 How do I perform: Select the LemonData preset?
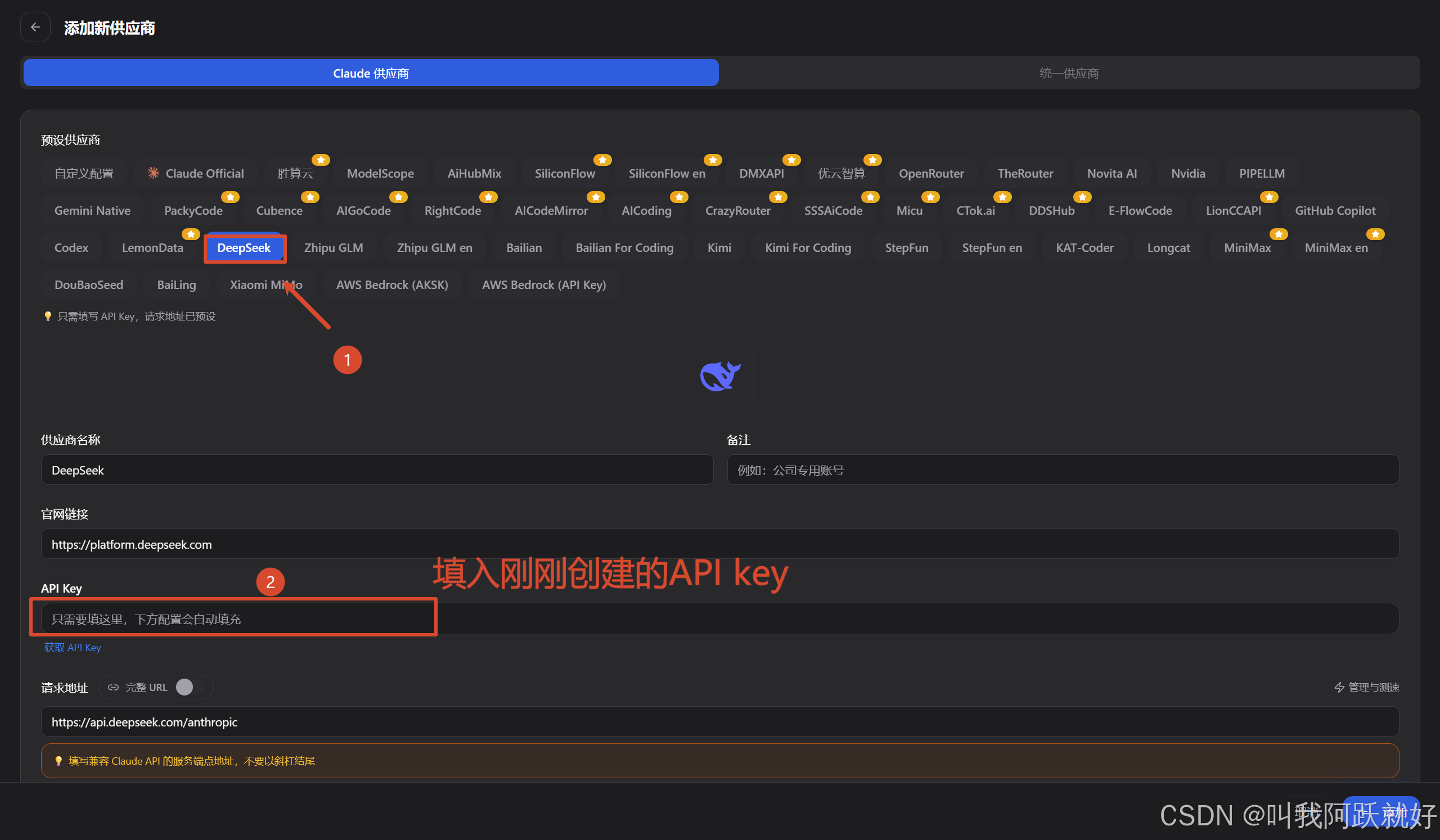coord(152,247)
